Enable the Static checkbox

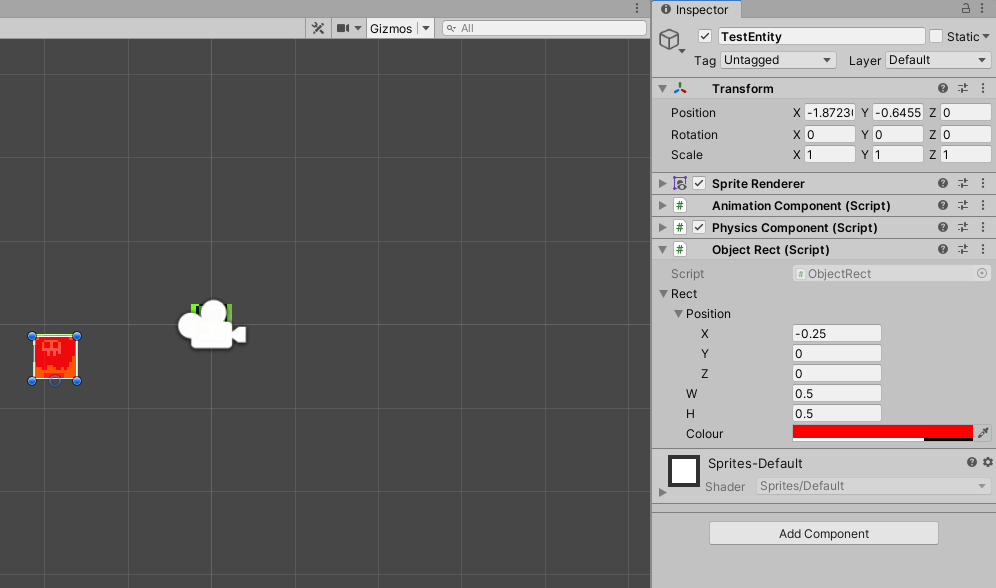(x=936, y=36)
